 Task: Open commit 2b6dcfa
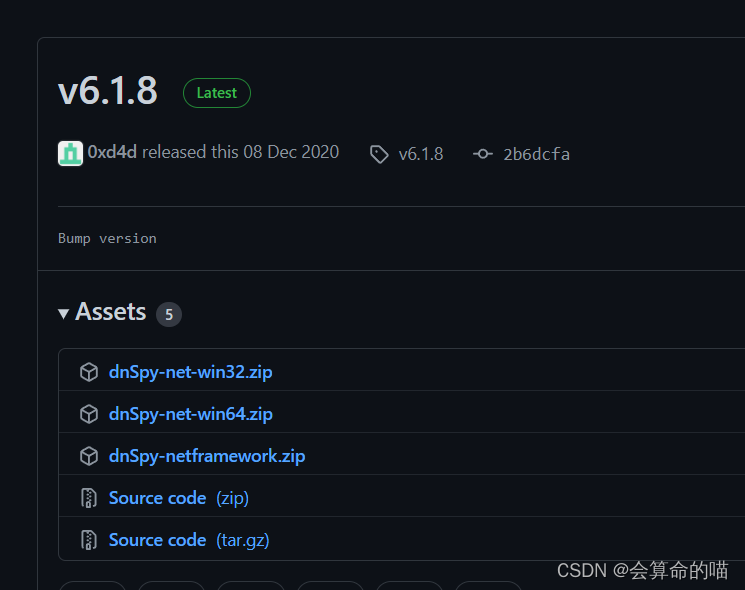536,154
